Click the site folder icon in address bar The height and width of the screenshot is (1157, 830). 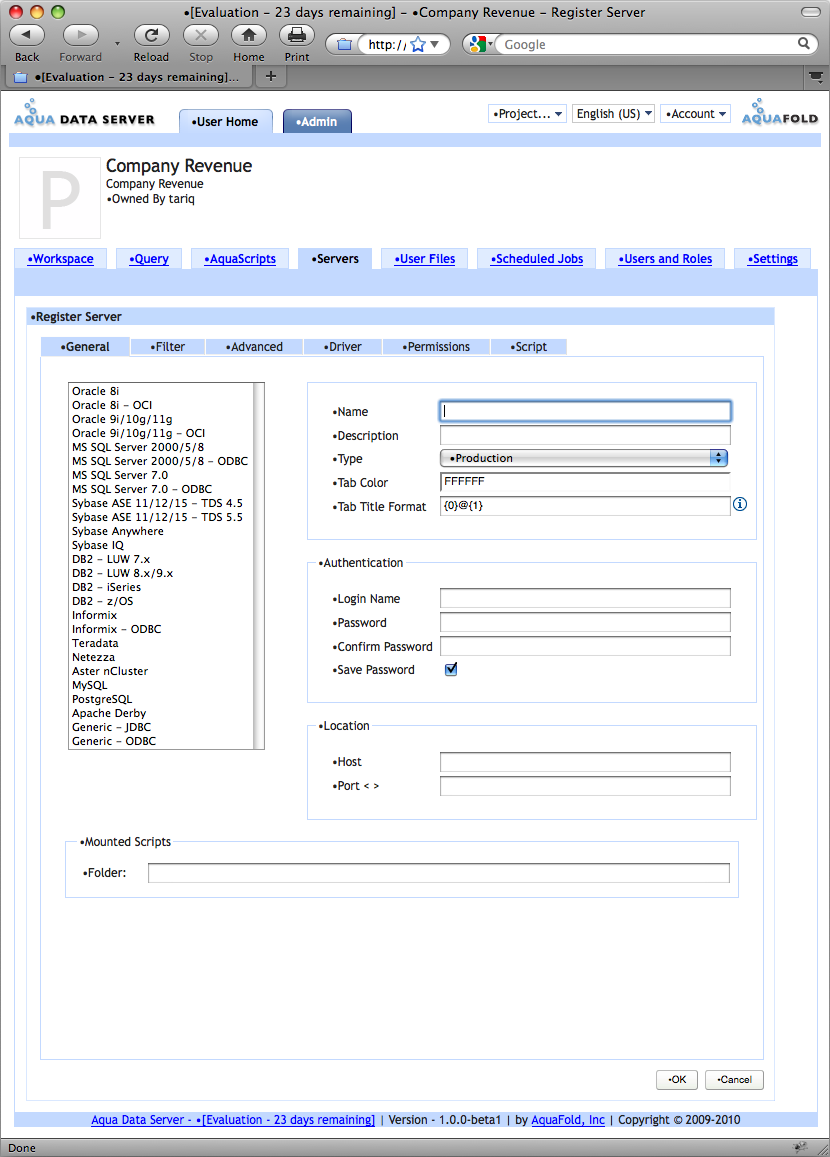pyautogui.click(x=345, y=44)
